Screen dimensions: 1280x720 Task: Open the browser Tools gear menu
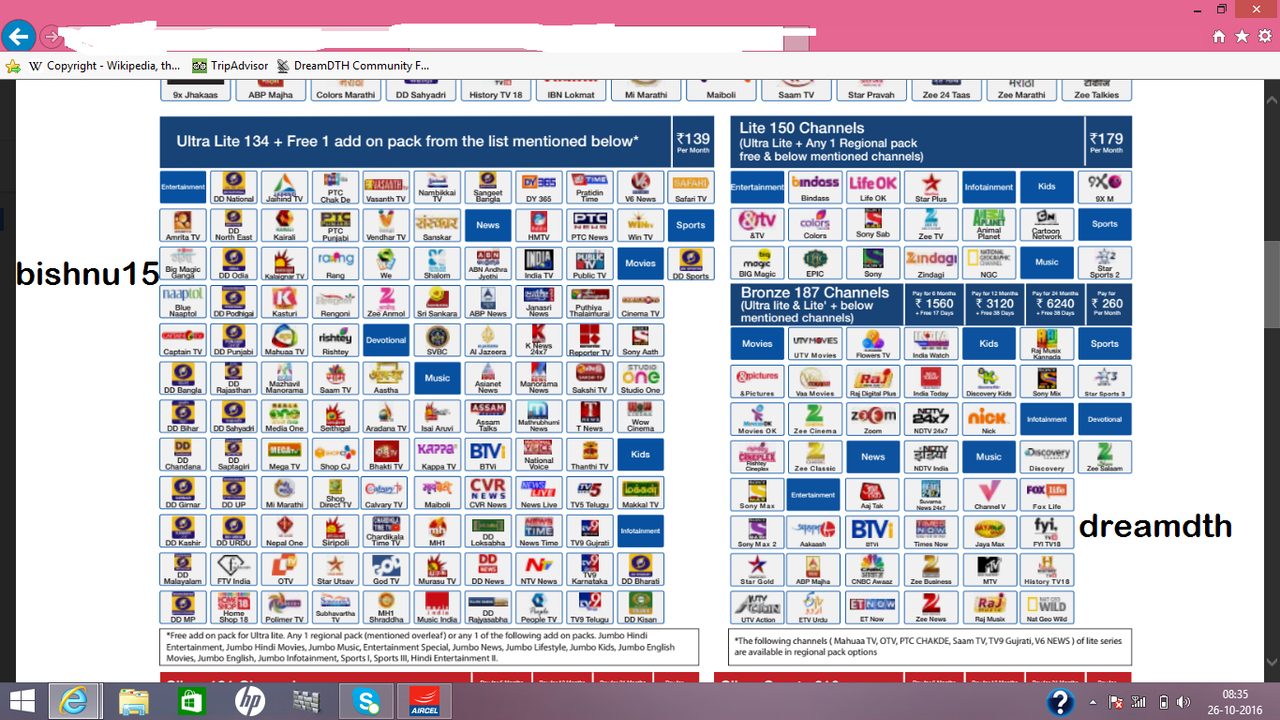1264,37
